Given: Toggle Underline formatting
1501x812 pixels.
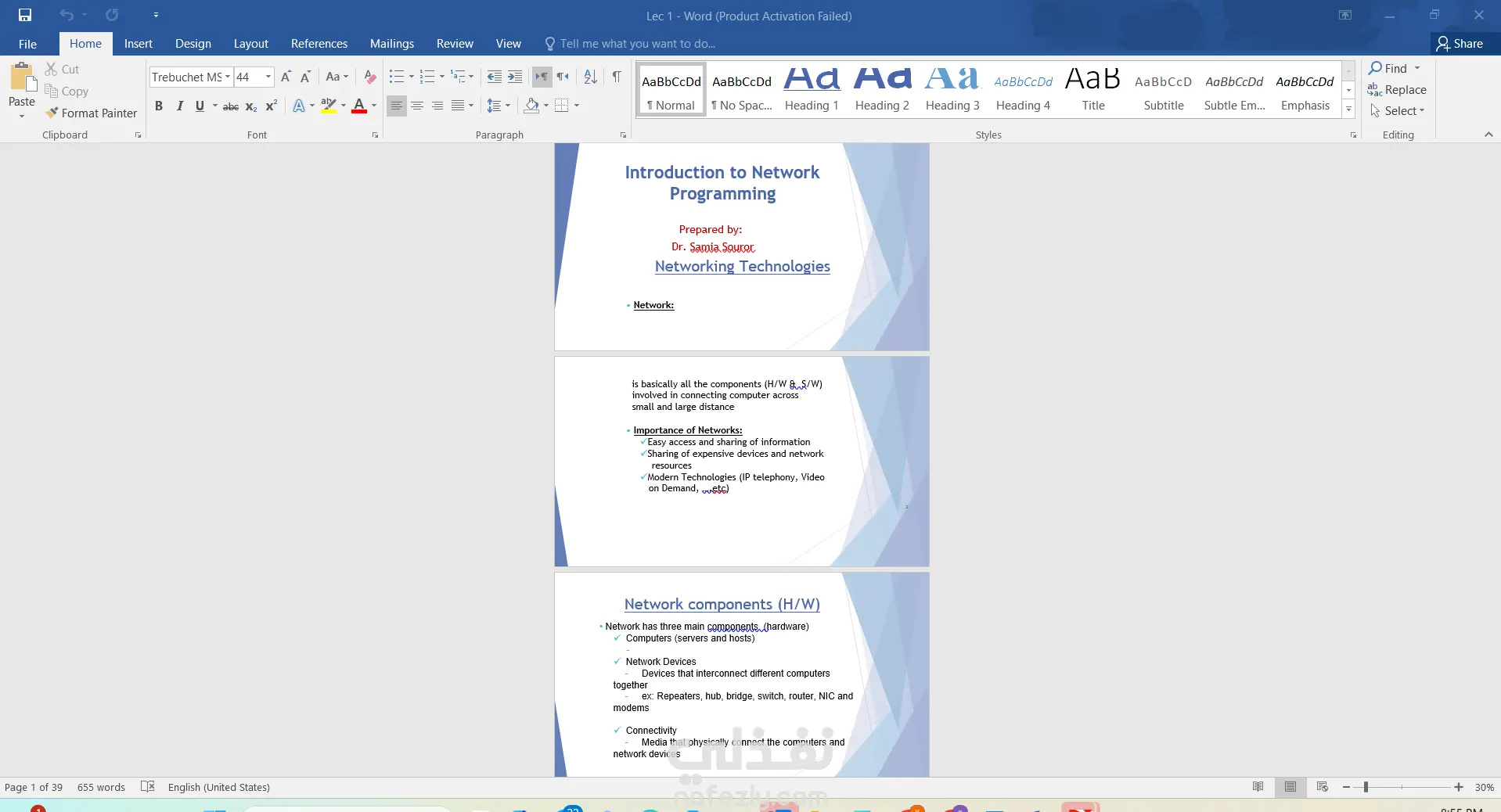Looking at the screenshot, I should point(200,106).
